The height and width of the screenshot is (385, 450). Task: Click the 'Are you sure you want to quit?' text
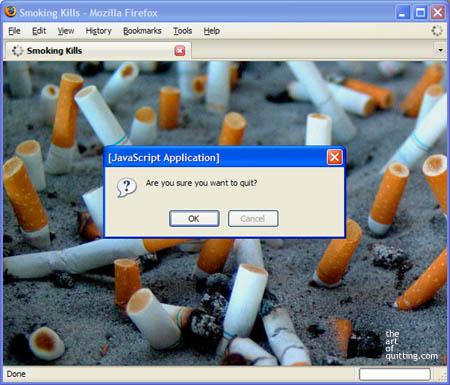(x=201, y=183)
